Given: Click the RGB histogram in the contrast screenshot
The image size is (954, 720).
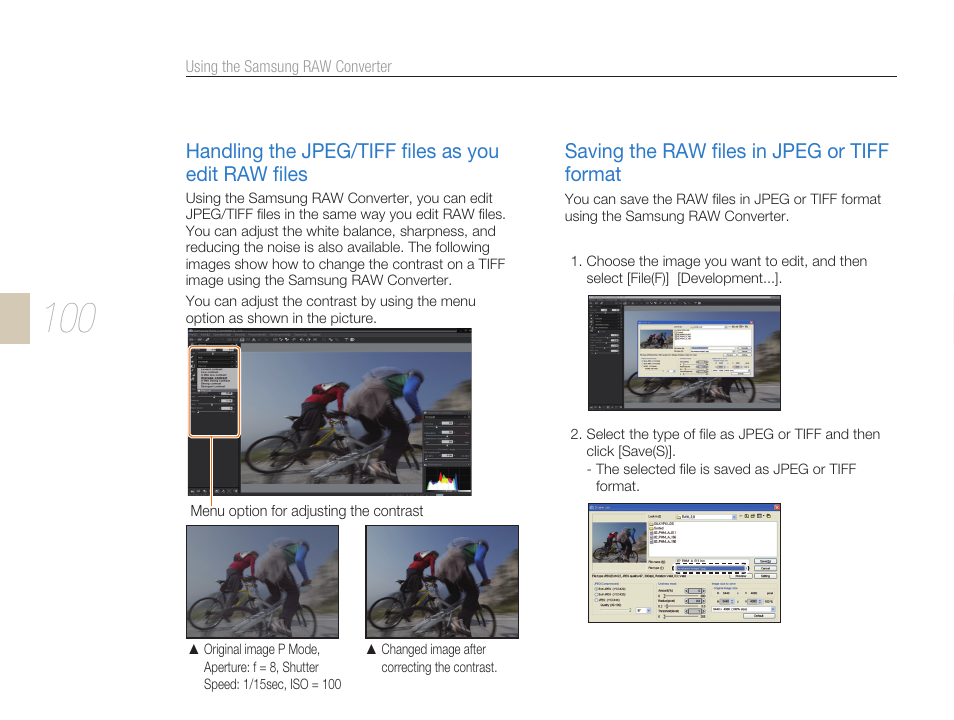Looking at the screenshot, I should 448,479.
